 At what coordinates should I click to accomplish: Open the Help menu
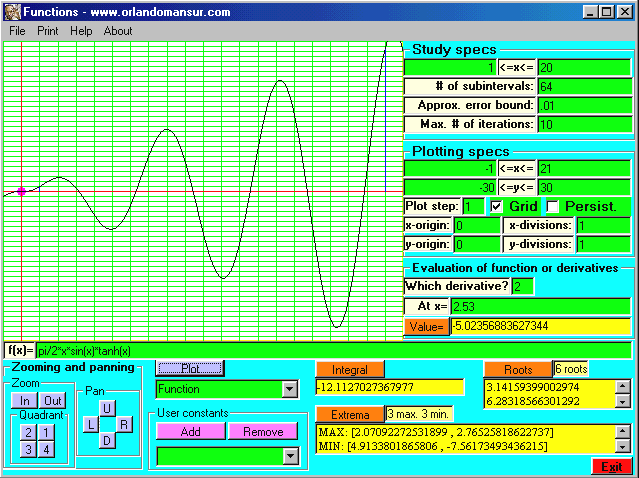coord(81,31)
